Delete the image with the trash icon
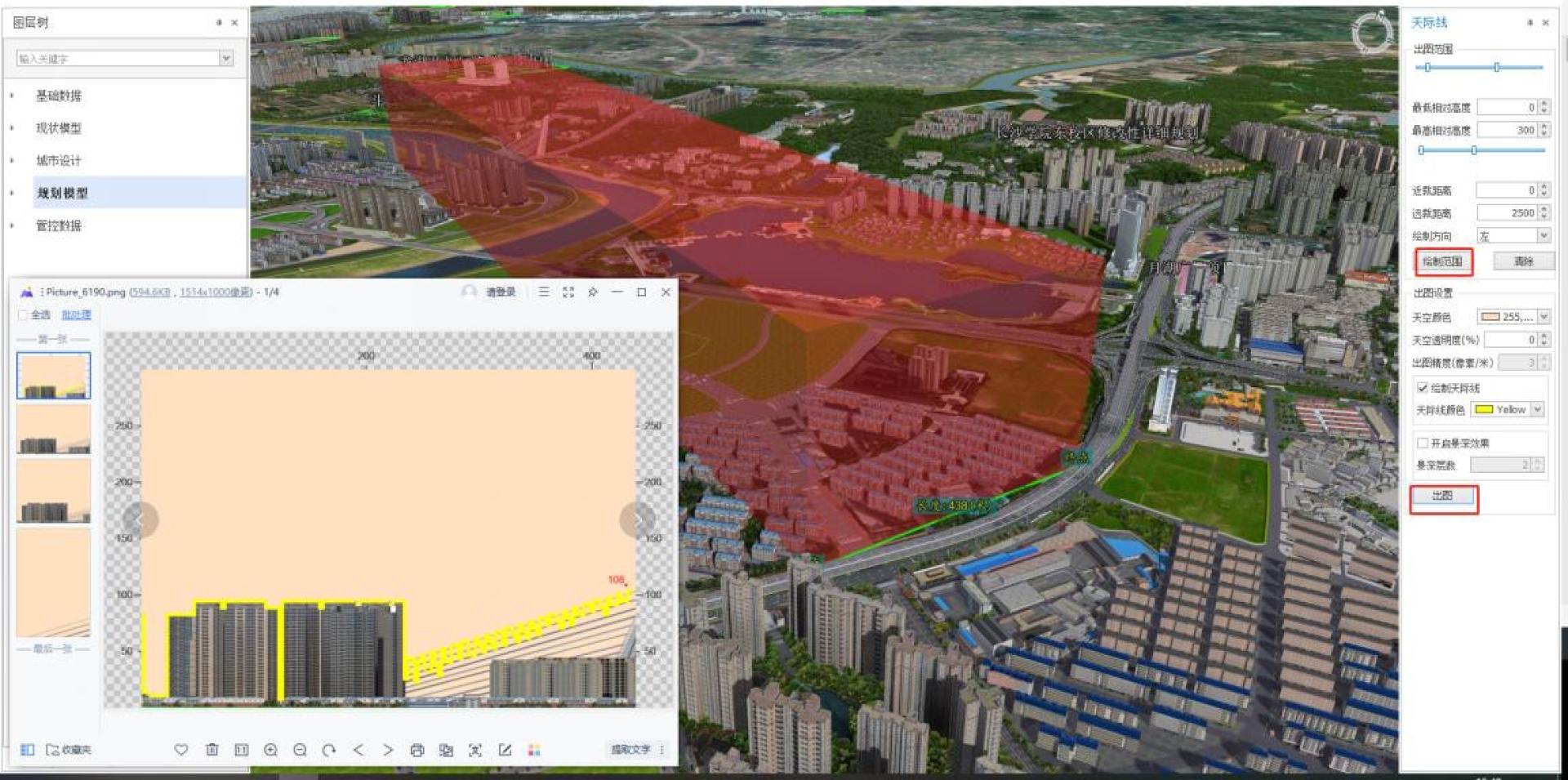 click(x=212, y=750)
